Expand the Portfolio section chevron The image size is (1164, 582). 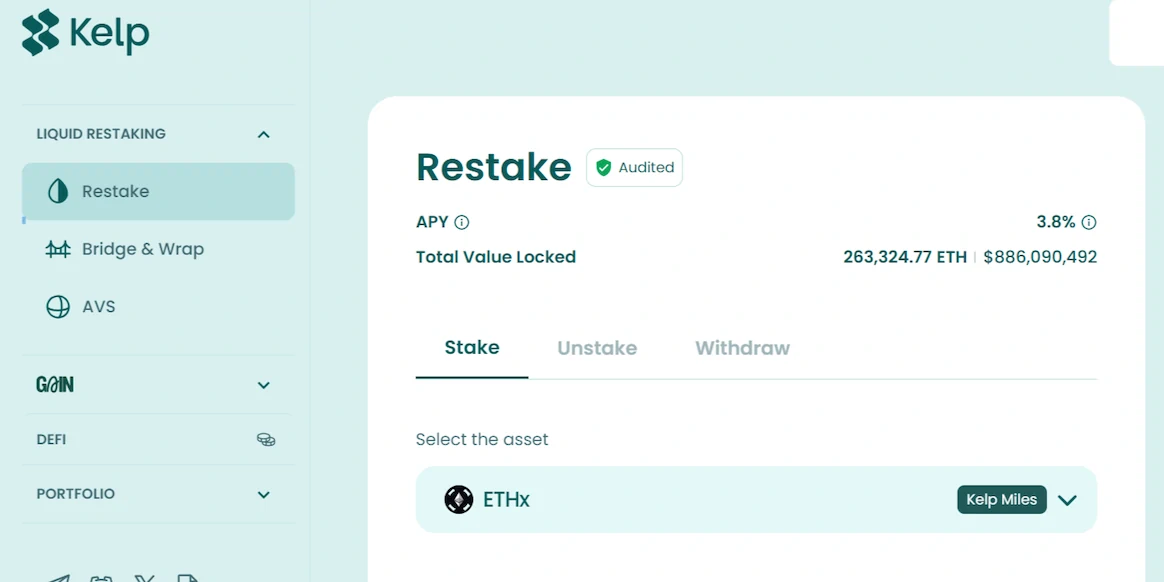264,494
